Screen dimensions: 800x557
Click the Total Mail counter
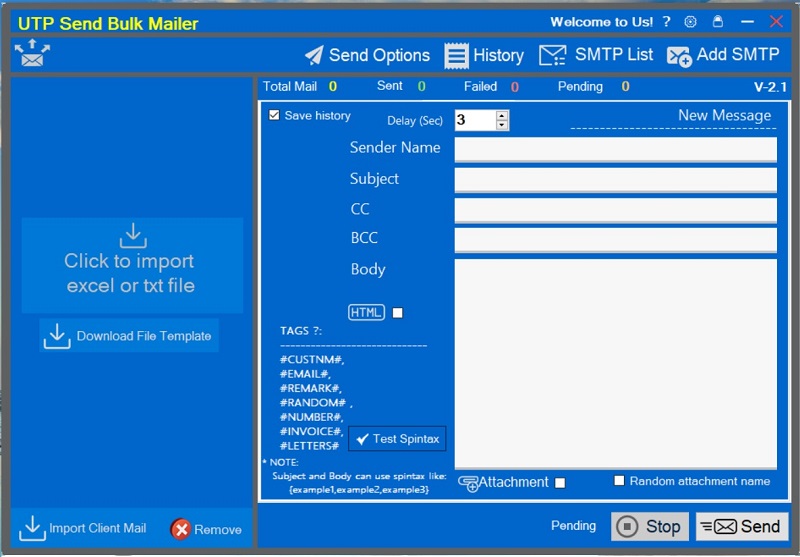click(x=300, y=86)
